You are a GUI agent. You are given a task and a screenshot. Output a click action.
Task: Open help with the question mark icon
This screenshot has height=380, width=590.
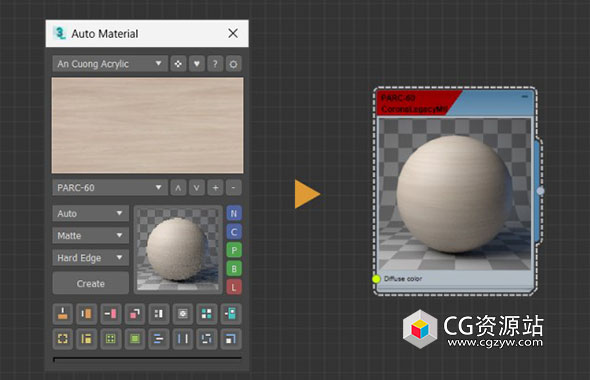[215, 64]
